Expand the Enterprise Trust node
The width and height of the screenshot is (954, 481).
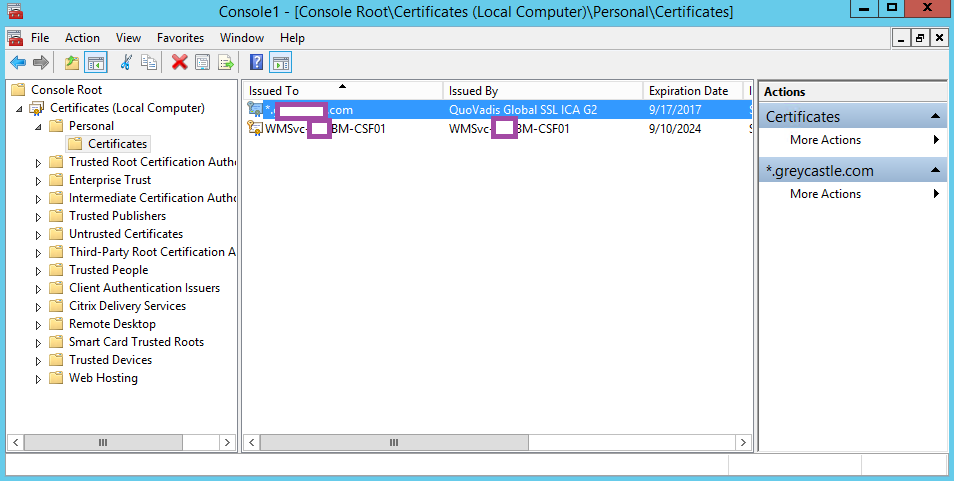[x=38, y=181]
